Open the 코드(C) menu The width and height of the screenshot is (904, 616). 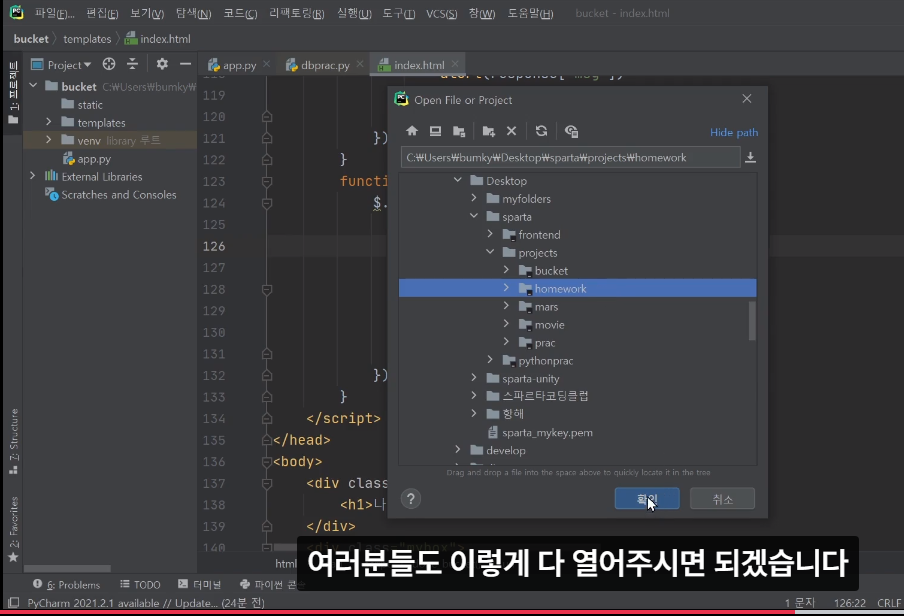240,13
